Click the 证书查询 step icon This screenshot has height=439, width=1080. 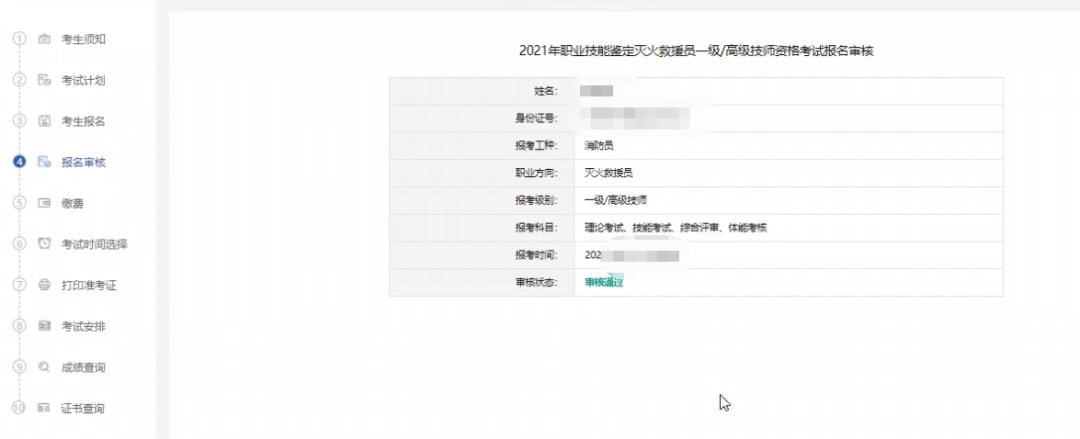click(x=44, y=408)
